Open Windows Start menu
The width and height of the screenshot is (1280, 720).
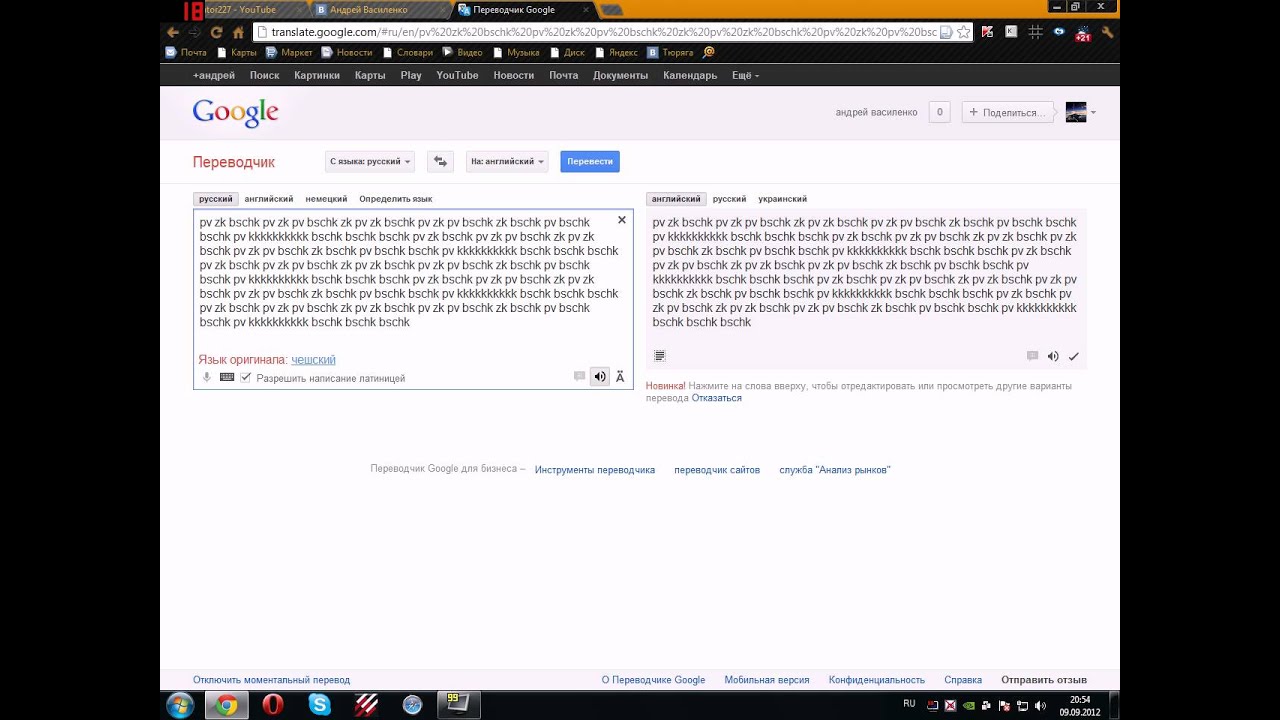coord(181,705)
